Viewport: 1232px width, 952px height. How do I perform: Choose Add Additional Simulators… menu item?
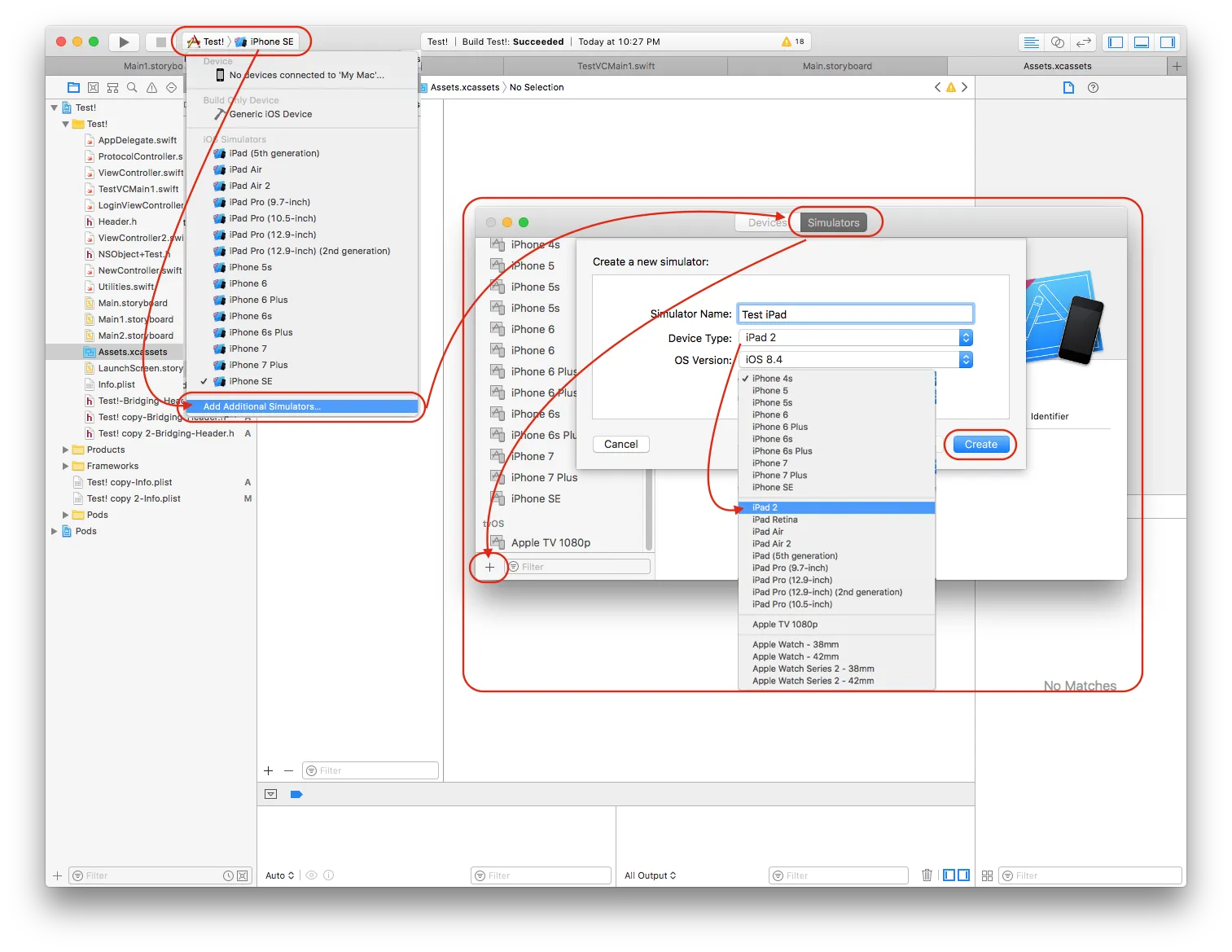click(x=302, y=406)
